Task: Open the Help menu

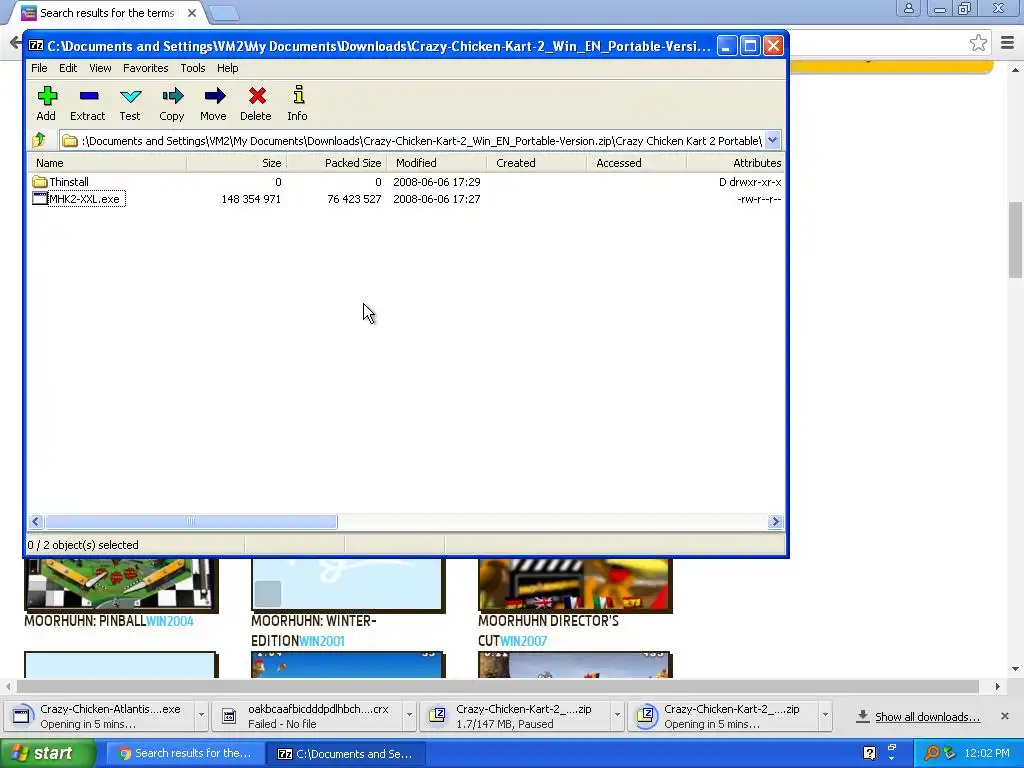Action: (227, 68)
